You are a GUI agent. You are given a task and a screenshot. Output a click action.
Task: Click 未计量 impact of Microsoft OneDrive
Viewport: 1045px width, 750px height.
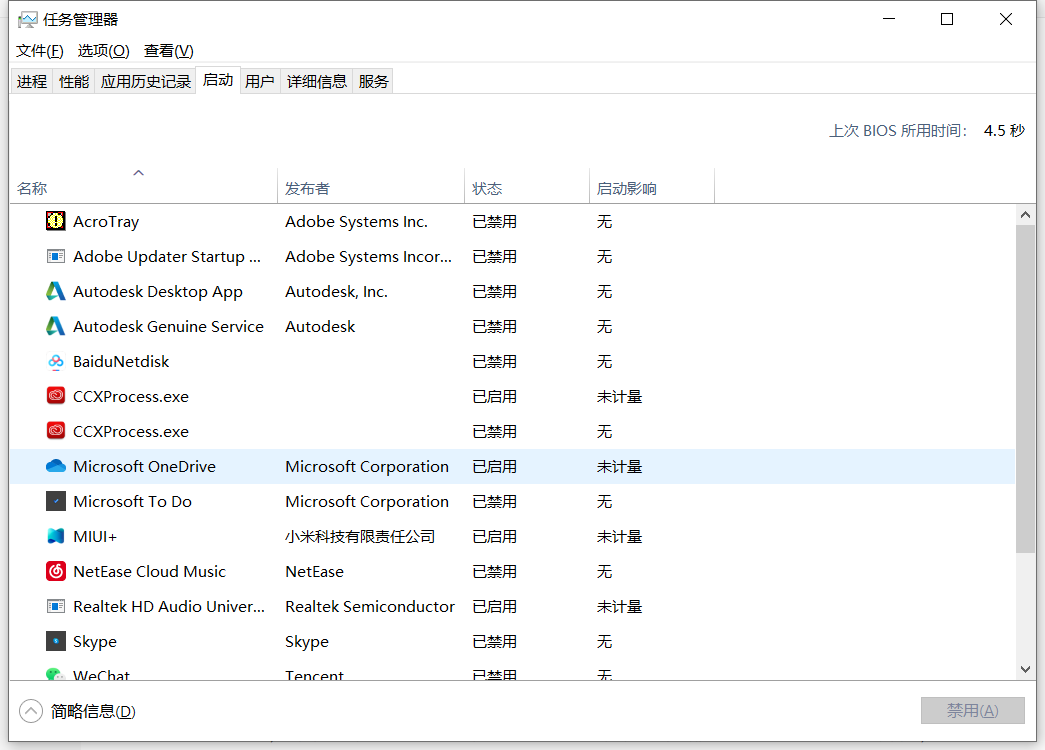point(619,467)
